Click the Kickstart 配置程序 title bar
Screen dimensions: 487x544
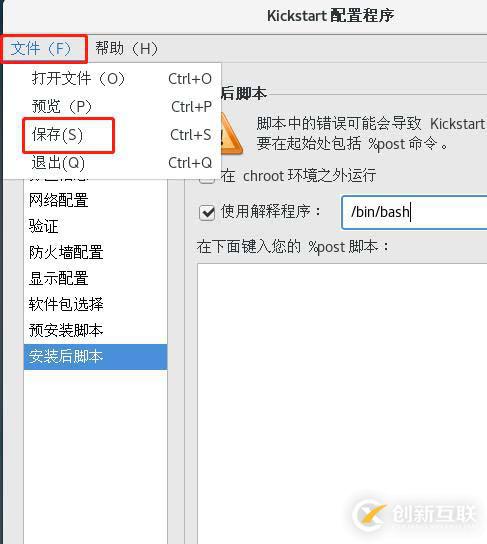pos(331,16)
